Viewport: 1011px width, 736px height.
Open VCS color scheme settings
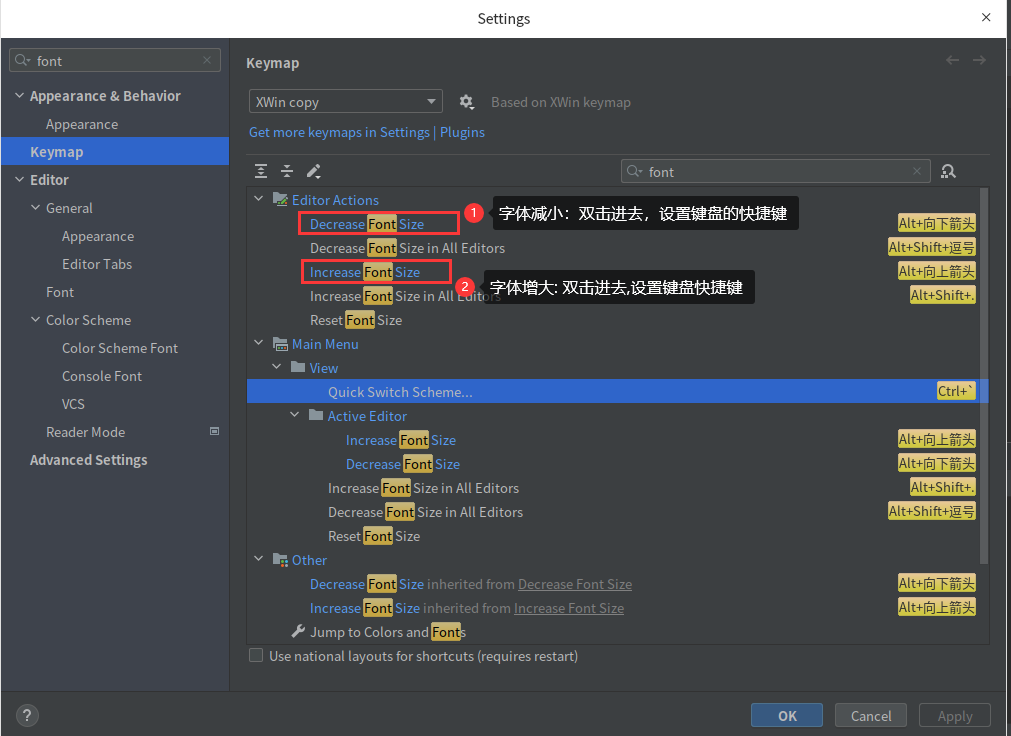click(x=73, y=404)
